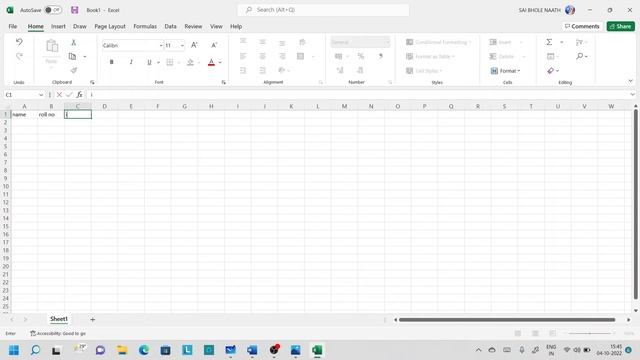Click the Save icon in title bar

75,10
